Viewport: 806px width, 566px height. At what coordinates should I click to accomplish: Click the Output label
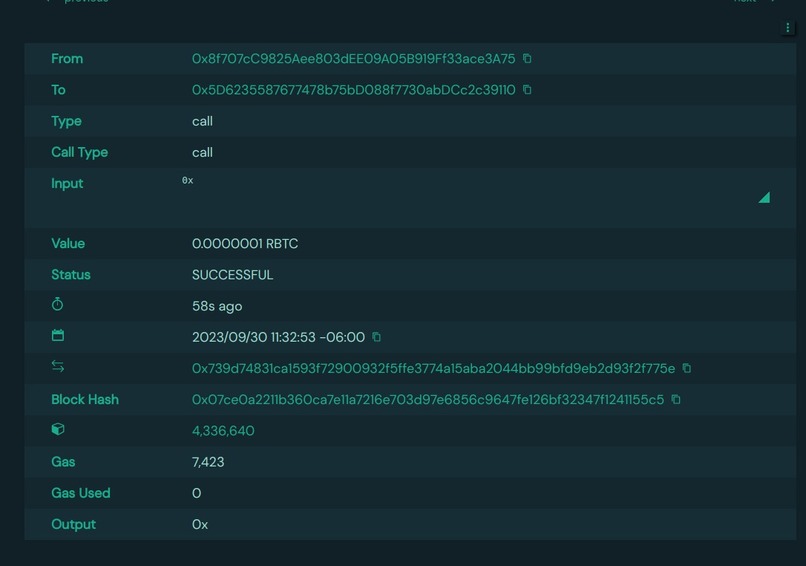[74, 524]
